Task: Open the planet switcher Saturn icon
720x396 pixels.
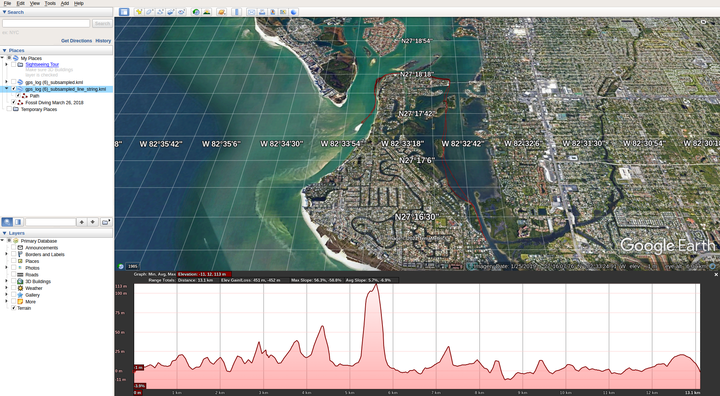Action: click(222, 12)
